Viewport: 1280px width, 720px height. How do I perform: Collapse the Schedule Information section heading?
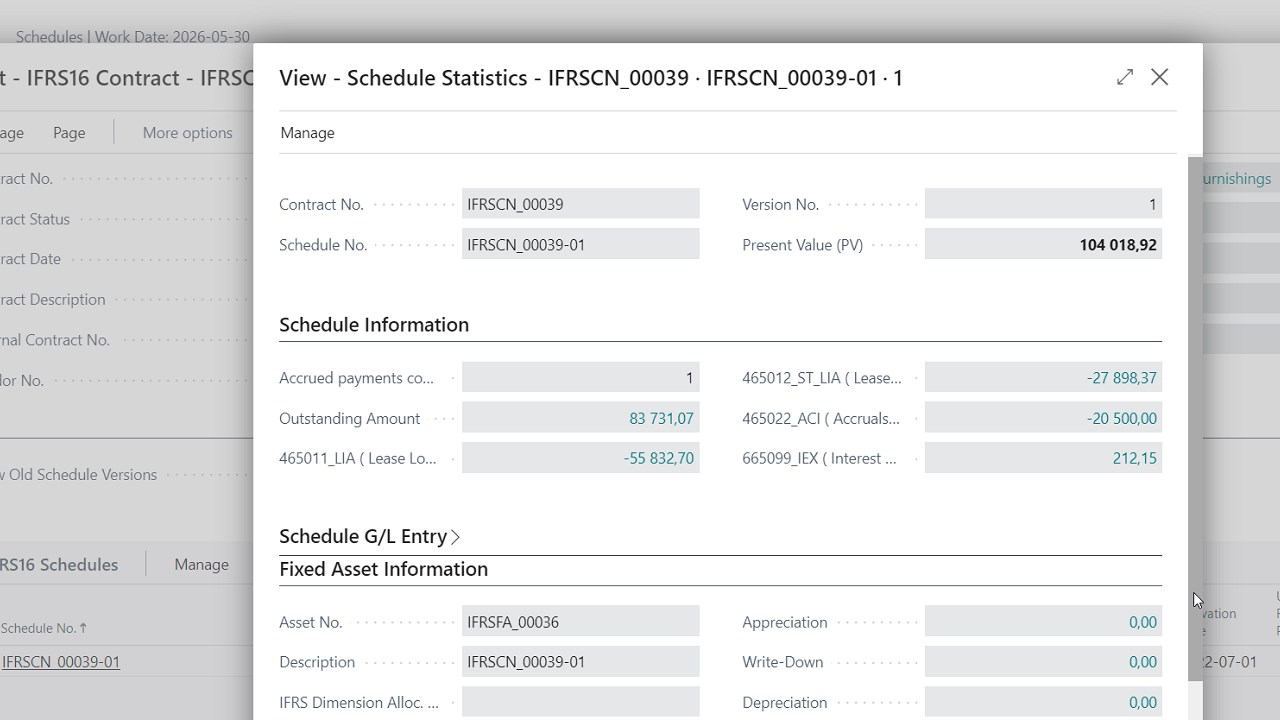(x=374, y=325)
